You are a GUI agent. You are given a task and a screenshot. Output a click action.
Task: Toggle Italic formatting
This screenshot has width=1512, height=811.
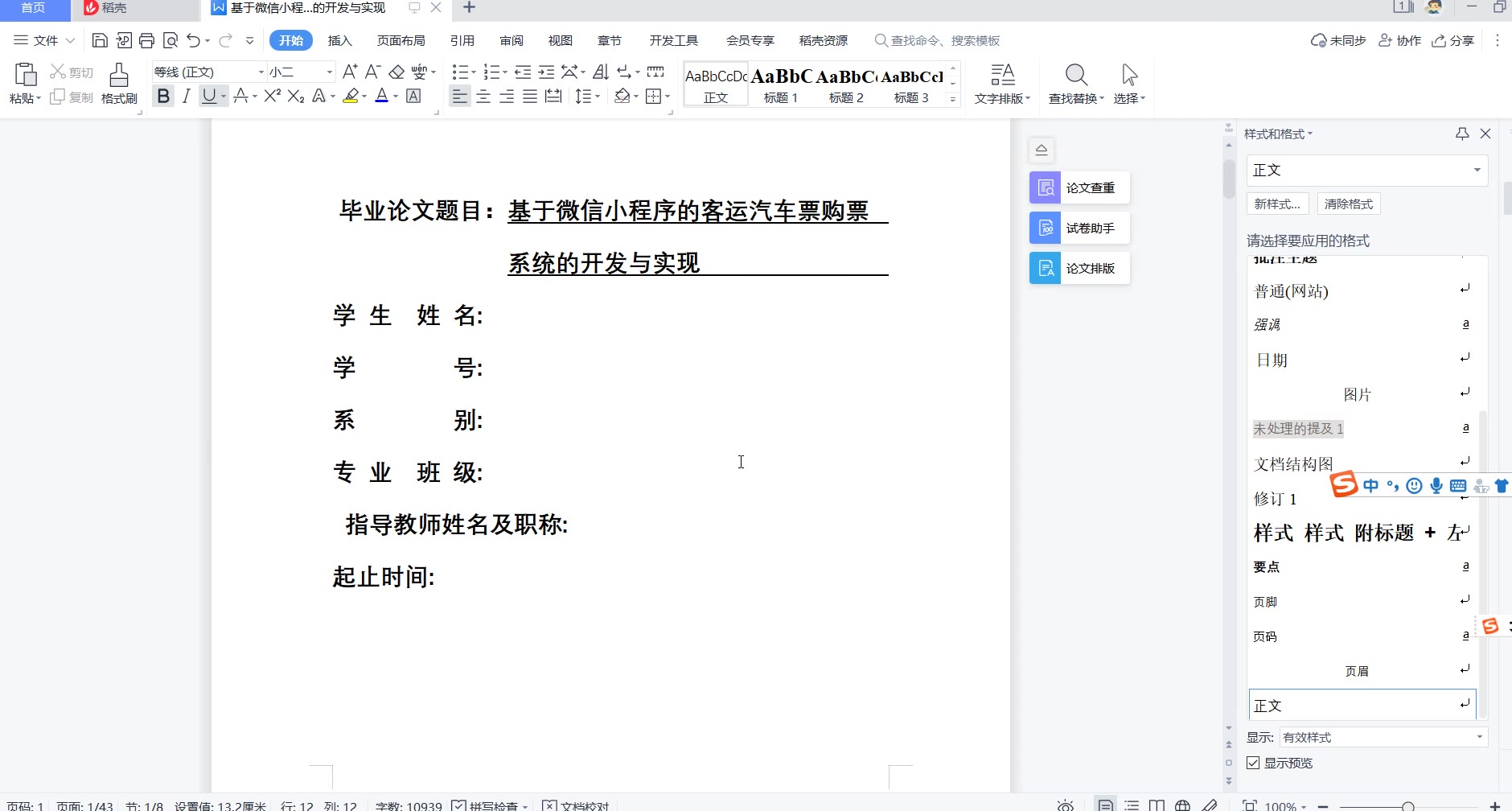tap(186, 97)
